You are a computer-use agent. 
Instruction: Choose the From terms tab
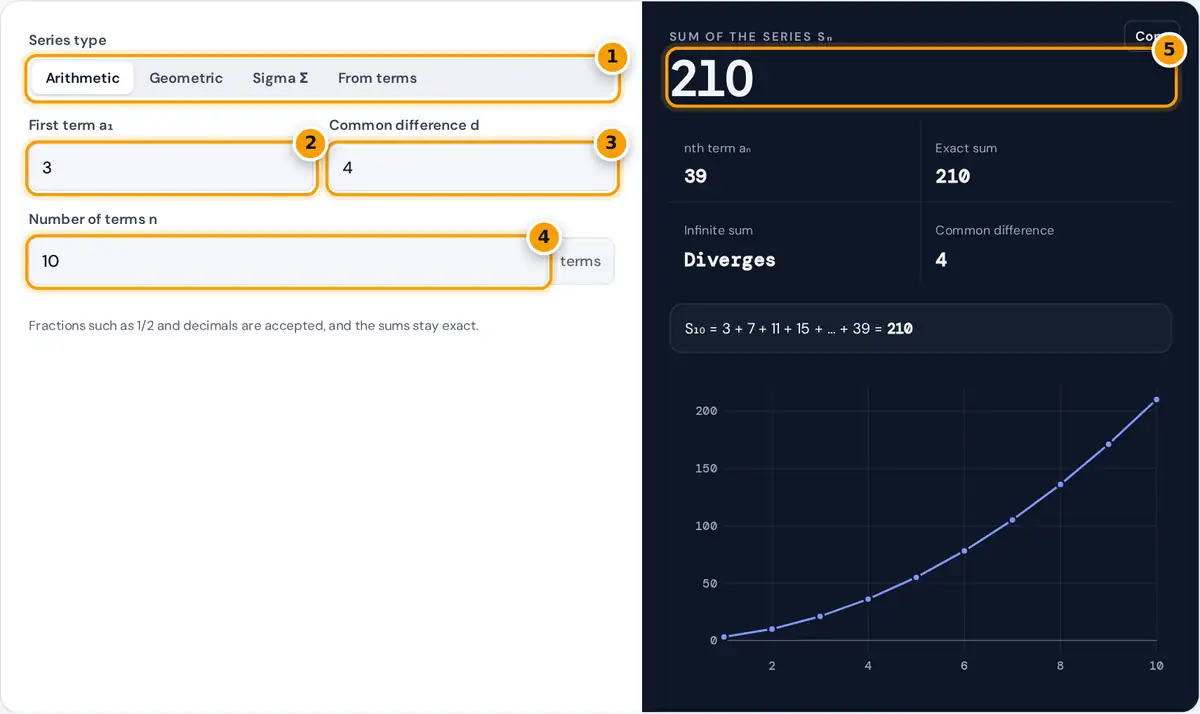click(377, 78)
